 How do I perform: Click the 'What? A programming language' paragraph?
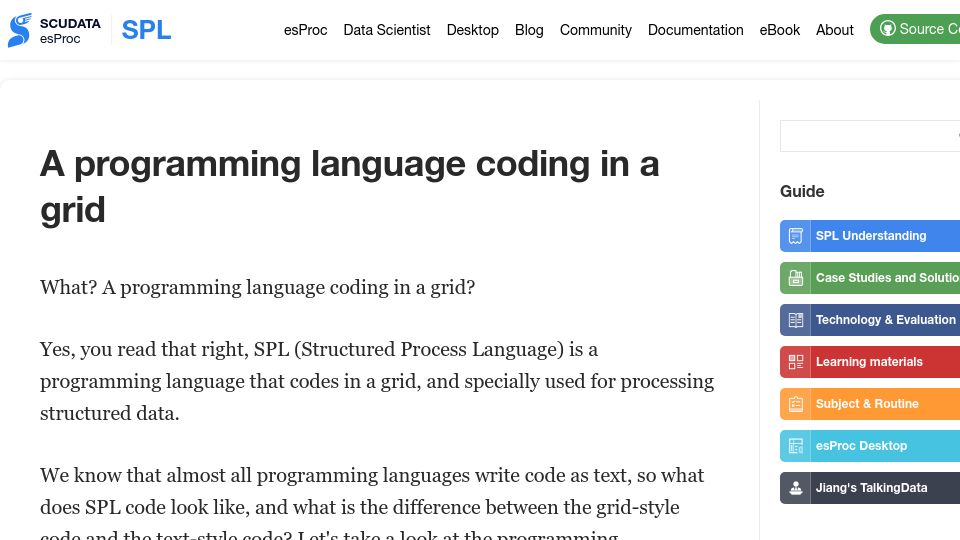click(x=258, y=287)
